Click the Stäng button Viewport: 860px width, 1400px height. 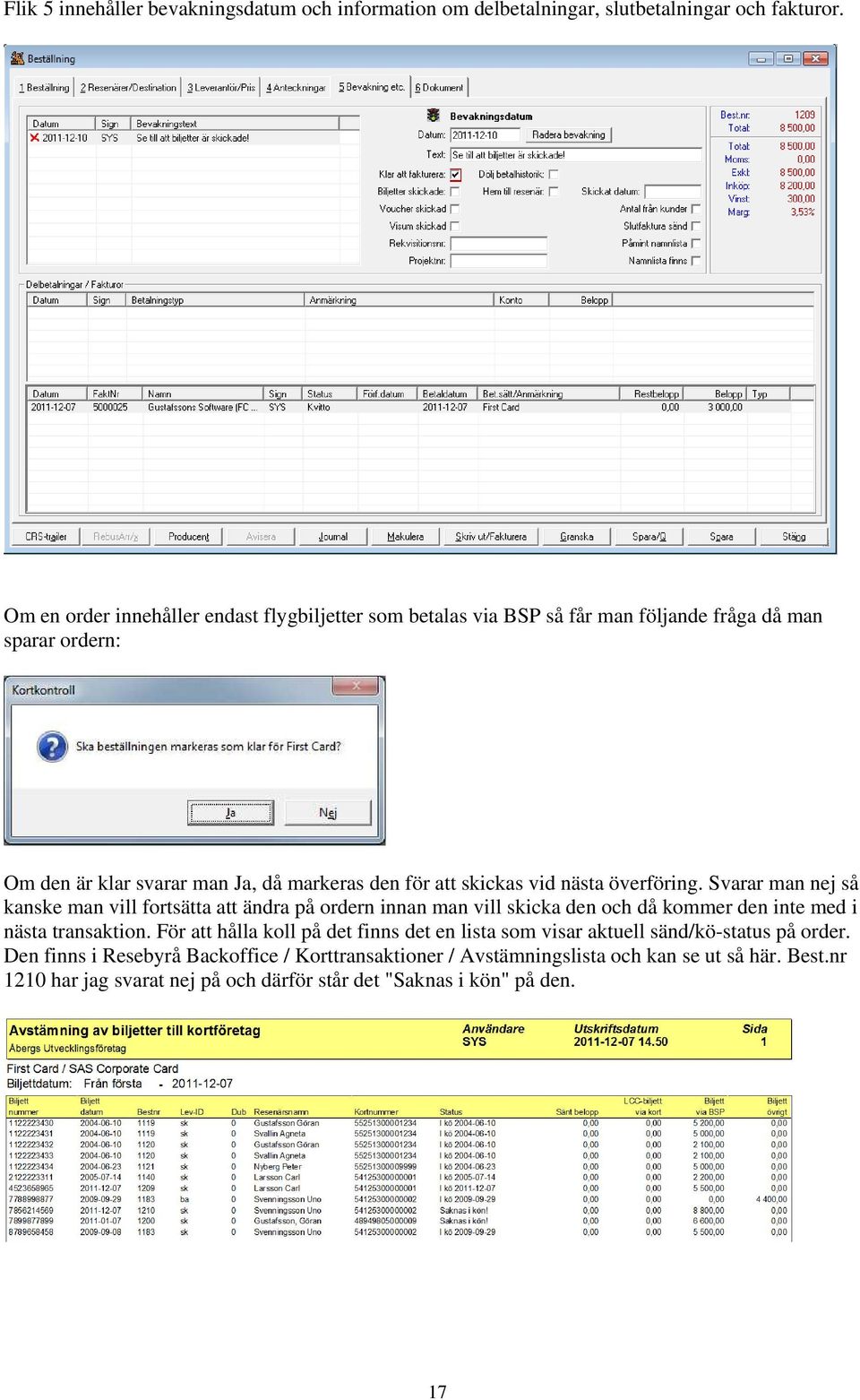pos(794,536)
